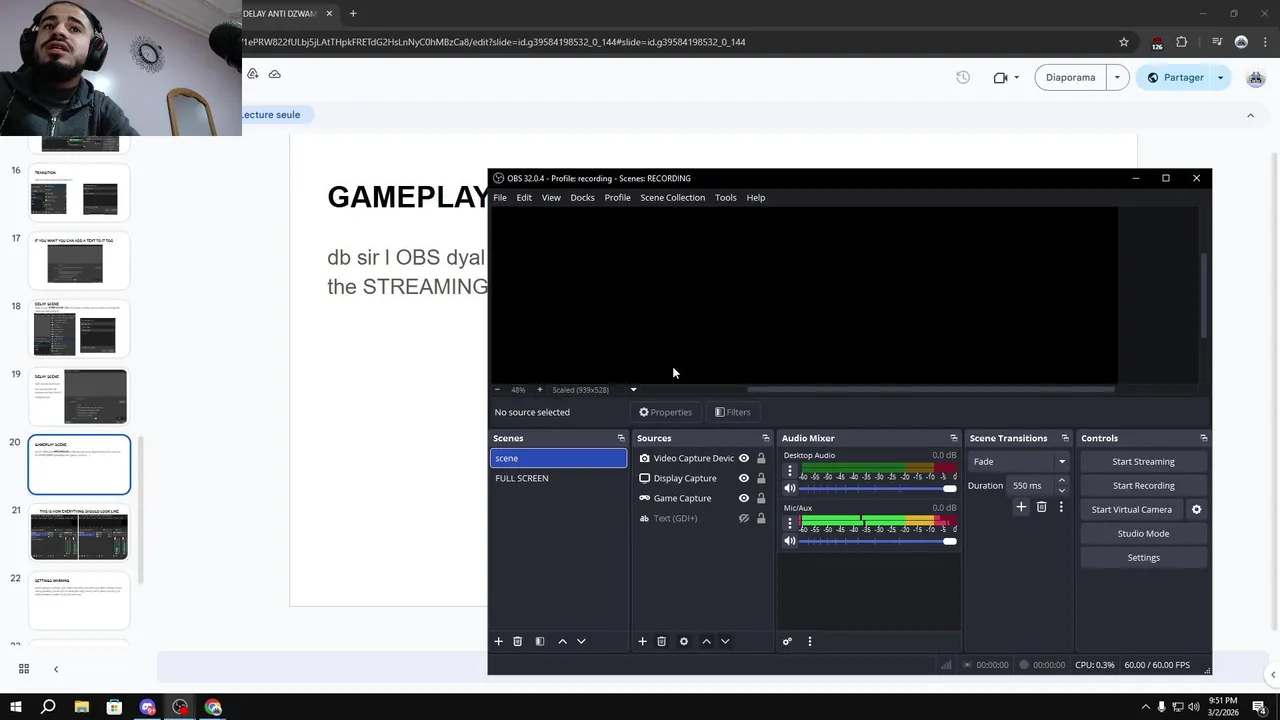The width and height of the screenshot is (1280, 720).
Task: Open OBS Settings button
Action: 1143,558
